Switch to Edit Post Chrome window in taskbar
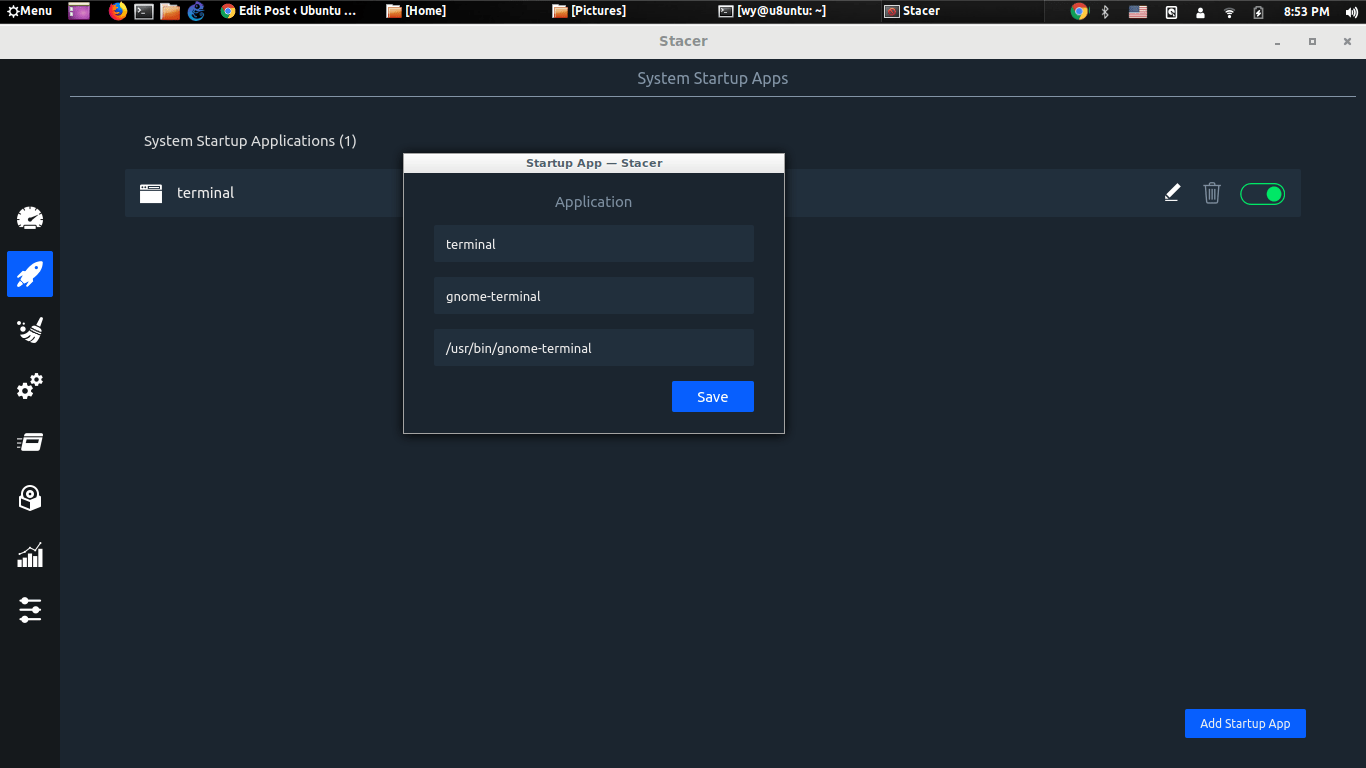Screen dimensions: 1366x768 coord(289,11)
